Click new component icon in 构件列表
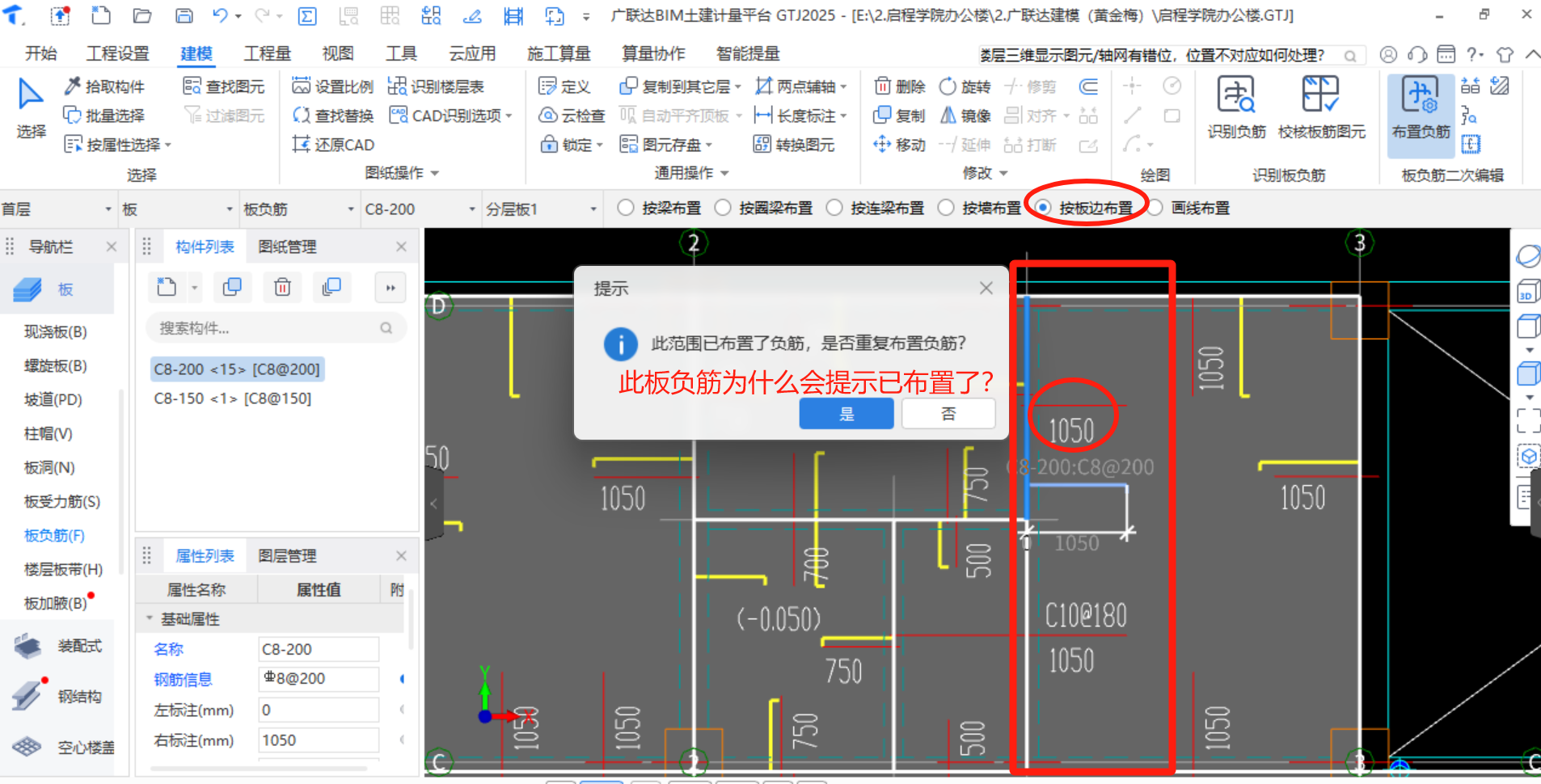Viewport: 1541px width, 784px height. tap(167, 287)
